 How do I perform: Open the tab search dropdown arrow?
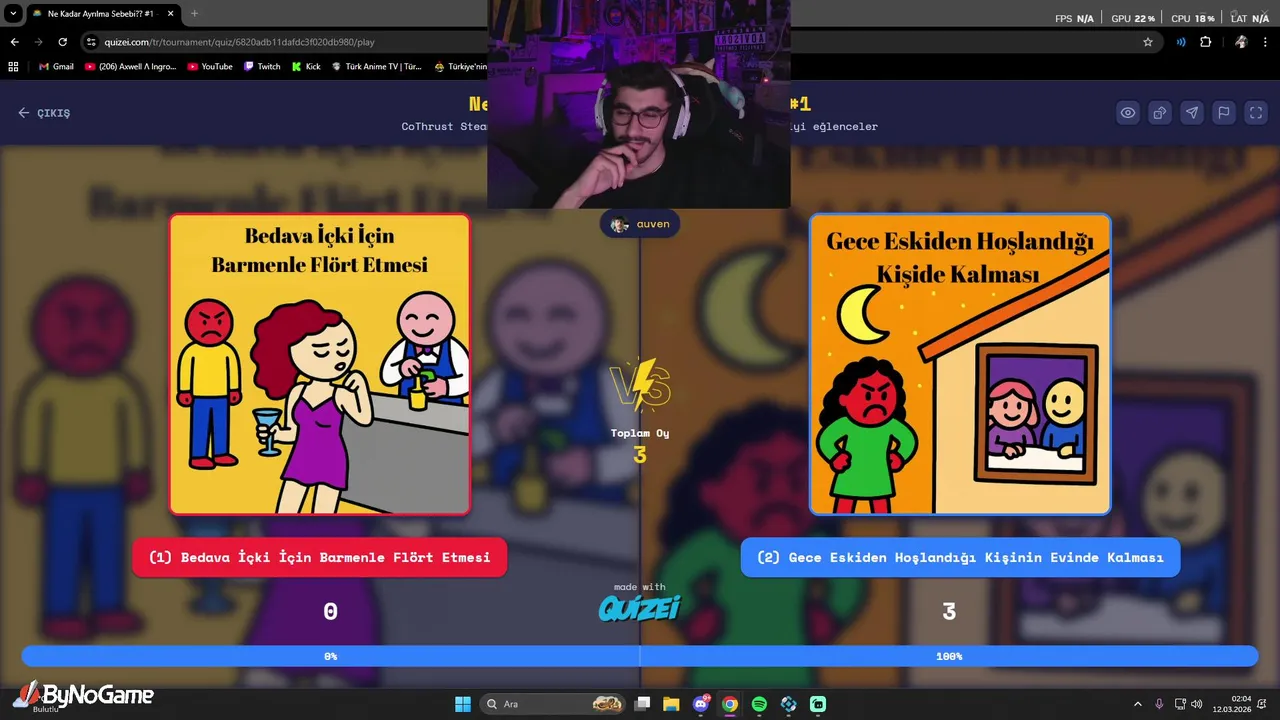(x=13, y=14)
